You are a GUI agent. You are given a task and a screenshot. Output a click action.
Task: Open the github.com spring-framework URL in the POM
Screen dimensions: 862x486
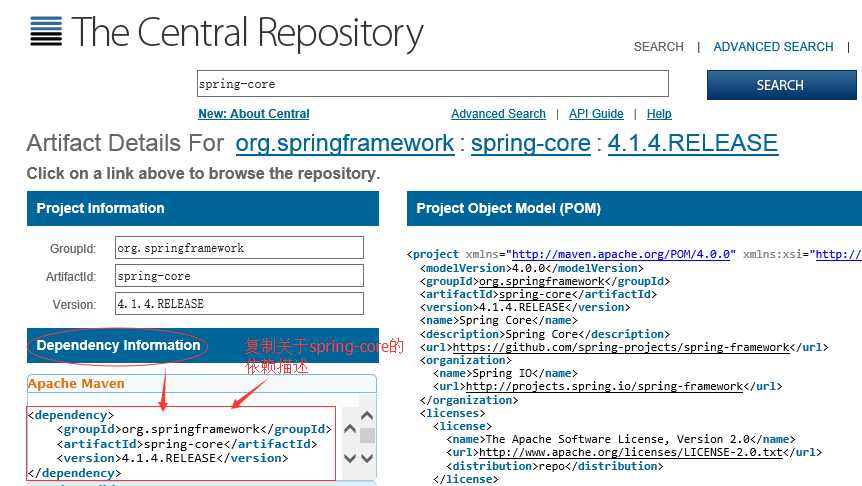point(621,347)
